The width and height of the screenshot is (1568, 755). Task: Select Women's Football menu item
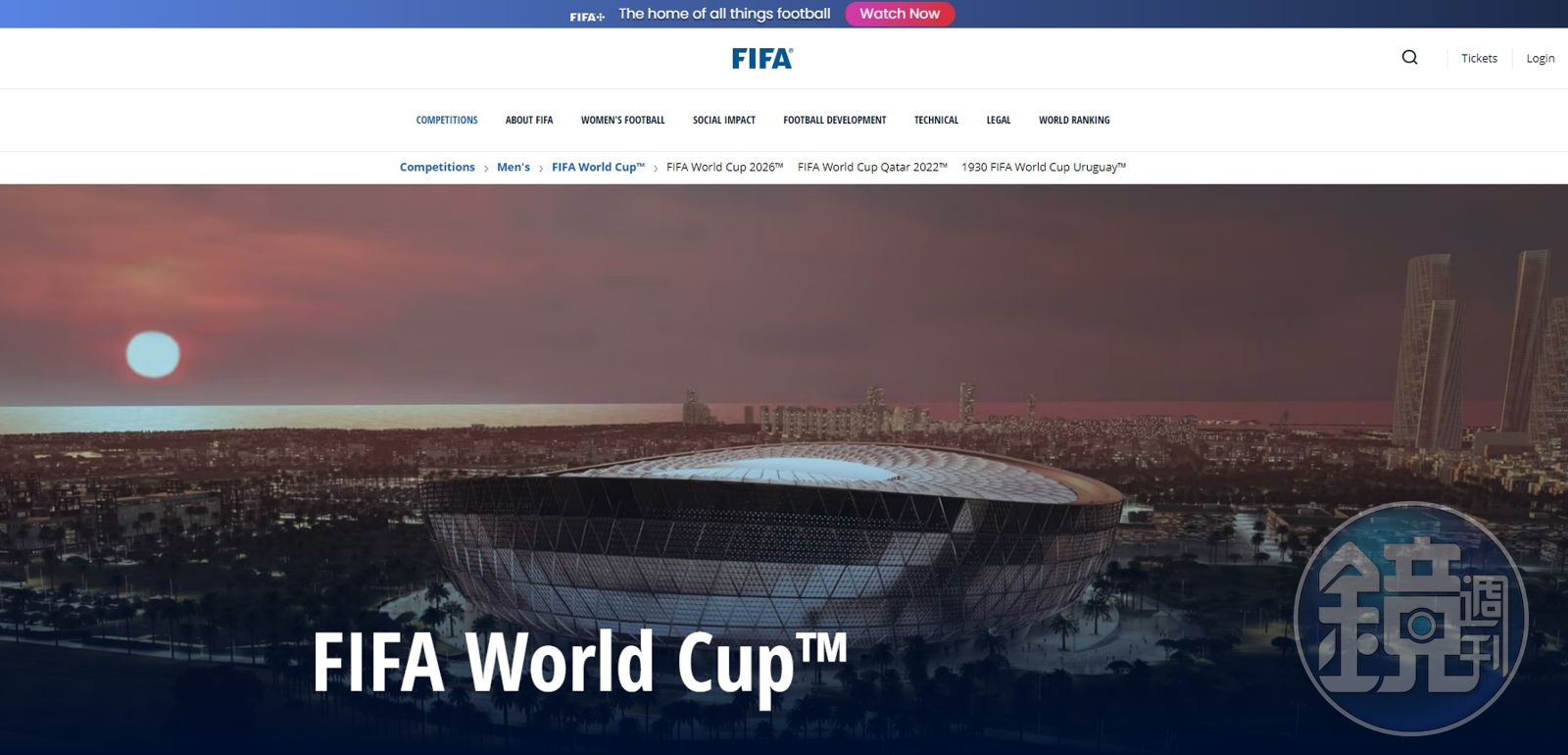622,121
